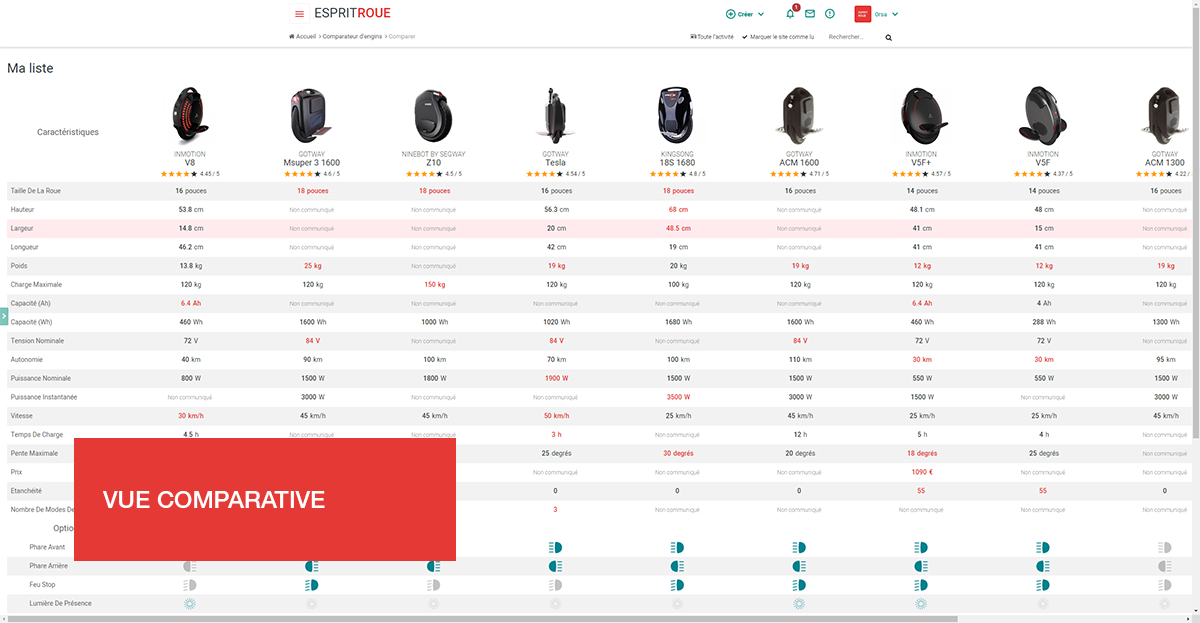The width and height of the screenshot is (1200, 623).
Task: Click the vertical scrollbar on the right
Action: pyautogui.click(x=1196, y=225)
